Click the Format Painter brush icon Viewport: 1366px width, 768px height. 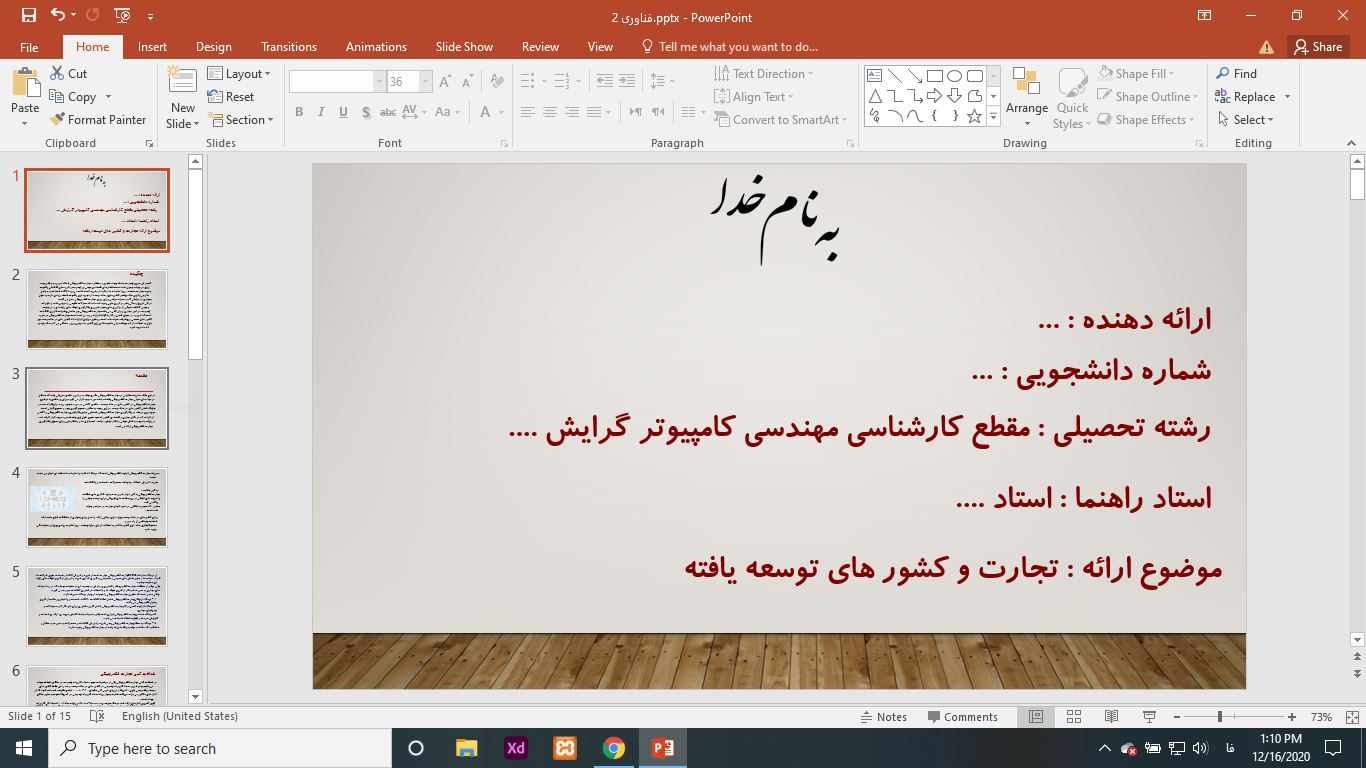[58, 120]
